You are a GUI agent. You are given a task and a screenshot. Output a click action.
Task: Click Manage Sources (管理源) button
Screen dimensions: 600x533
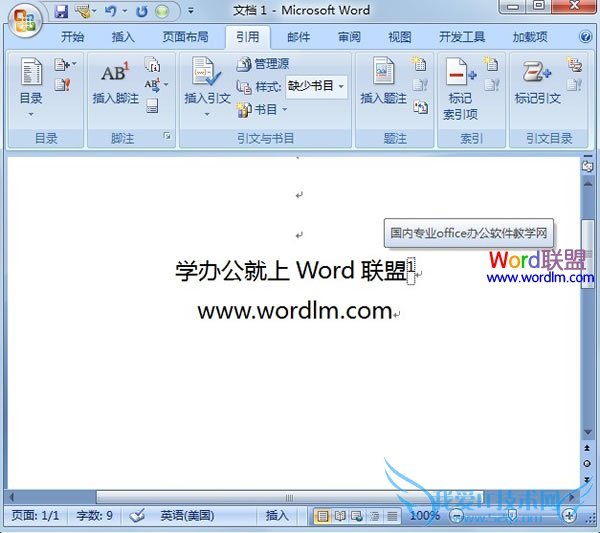[264, 64]
